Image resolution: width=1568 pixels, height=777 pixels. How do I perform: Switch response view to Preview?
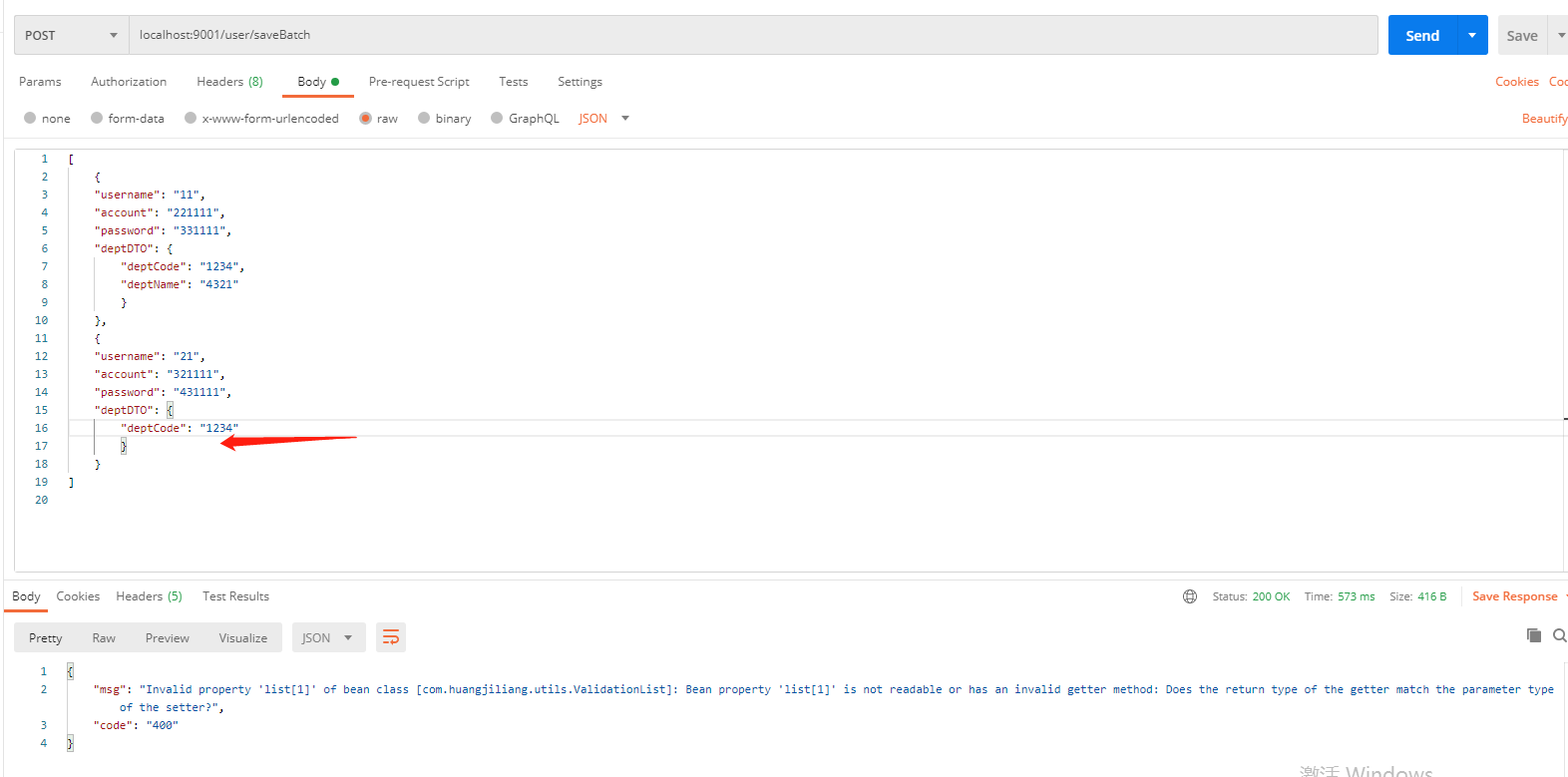[x=168, y=637]
